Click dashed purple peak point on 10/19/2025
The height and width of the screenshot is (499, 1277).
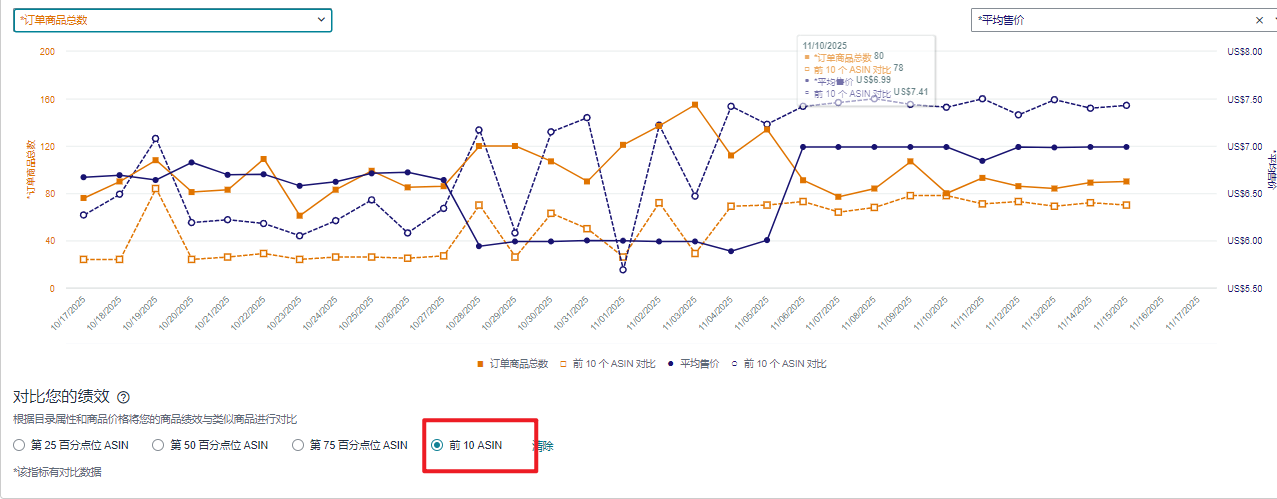click(155, 138)
